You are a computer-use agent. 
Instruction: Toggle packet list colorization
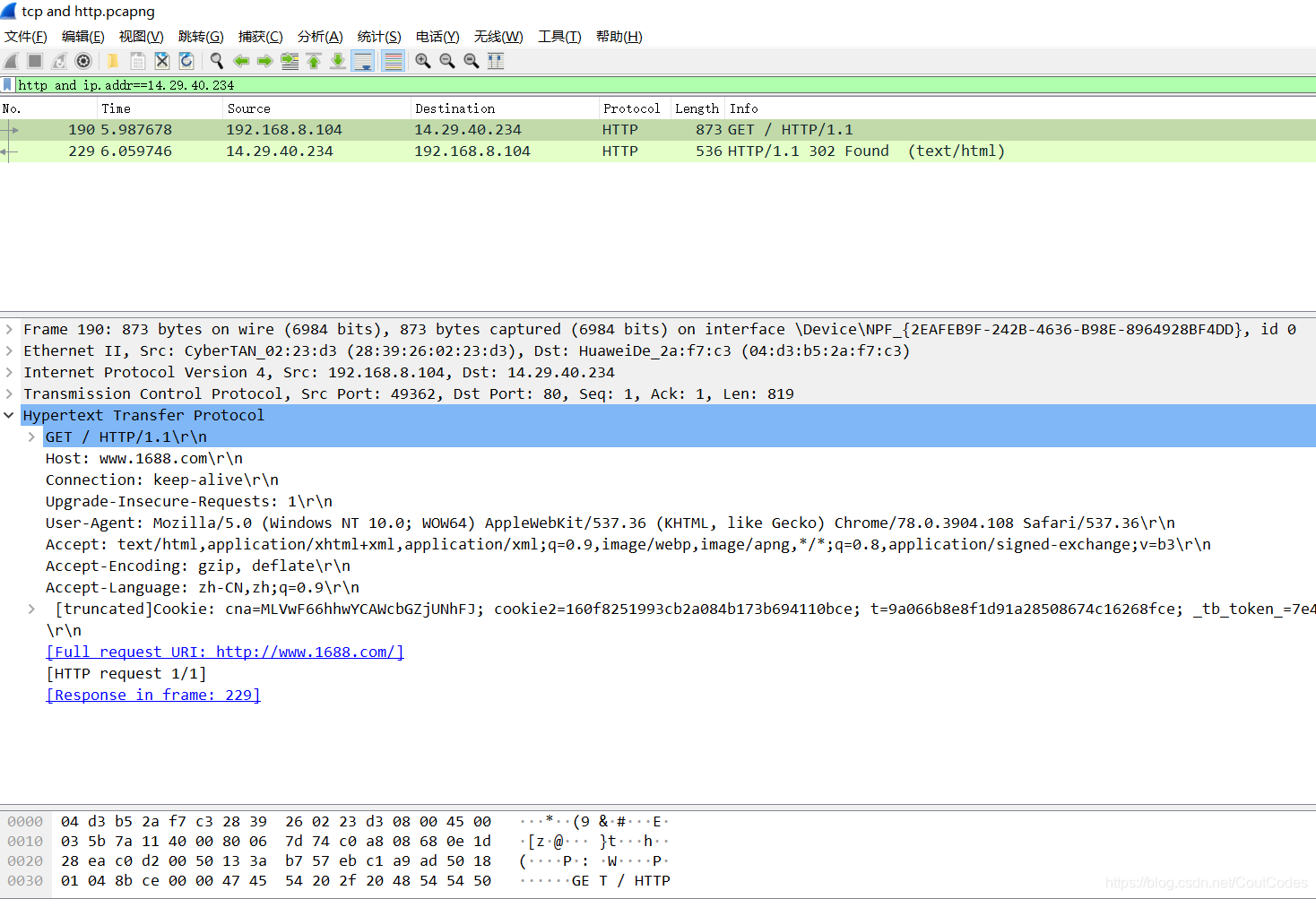point(393,61)
